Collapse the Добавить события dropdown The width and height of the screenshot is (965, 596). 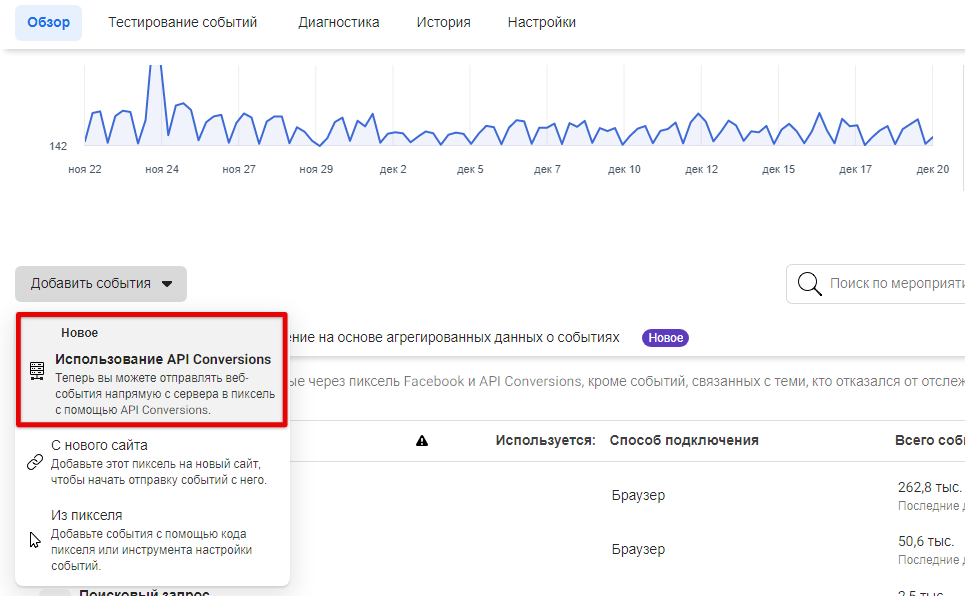coord(101,284)
